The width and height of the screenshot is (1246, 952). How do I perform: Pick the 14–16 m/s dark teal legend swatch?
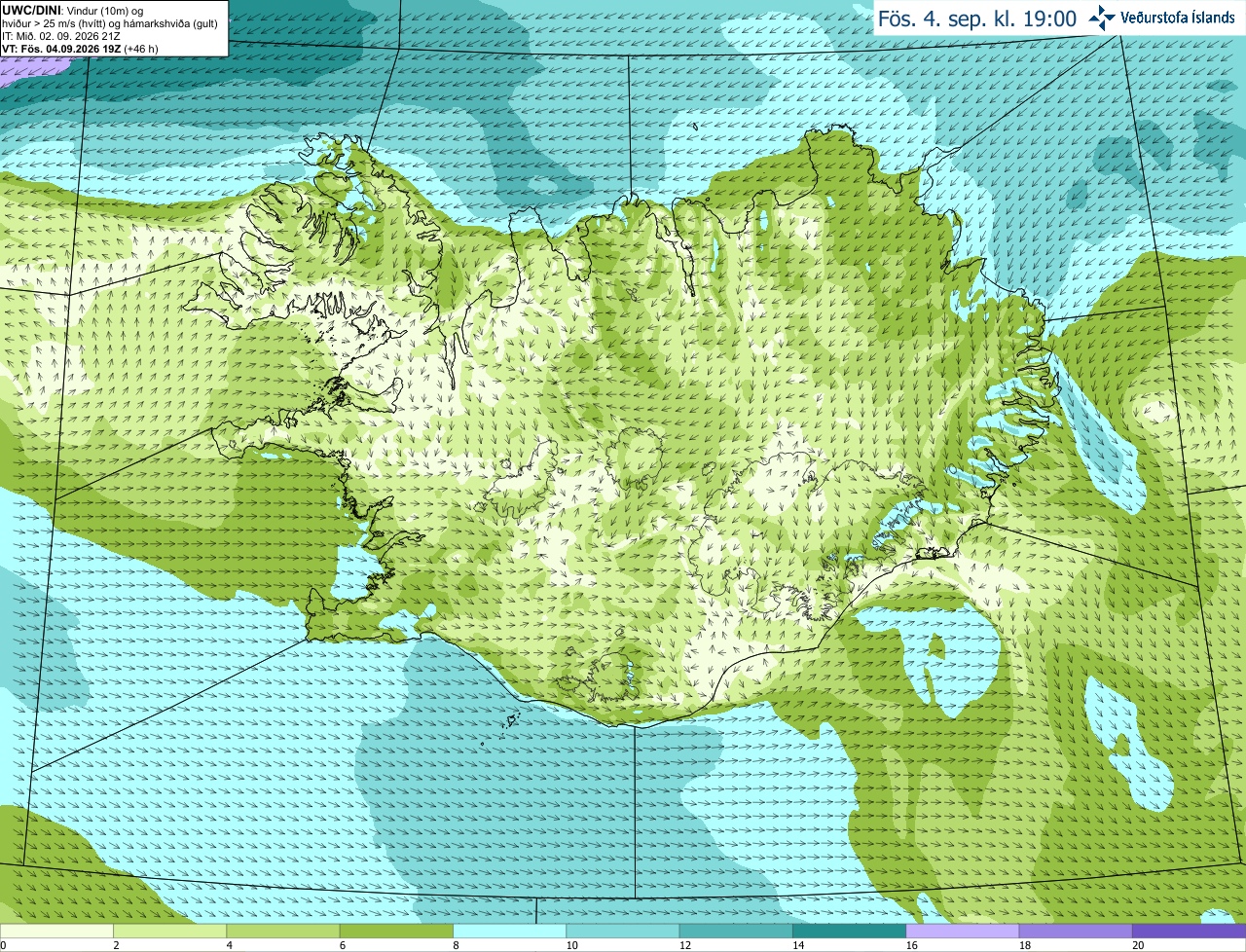click(849, 931)
